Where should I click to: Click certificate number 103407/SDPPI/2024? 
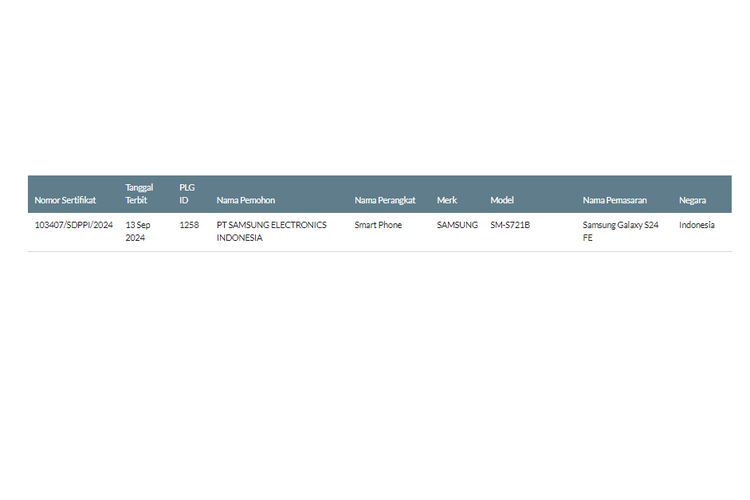click(x=73, y=225)
